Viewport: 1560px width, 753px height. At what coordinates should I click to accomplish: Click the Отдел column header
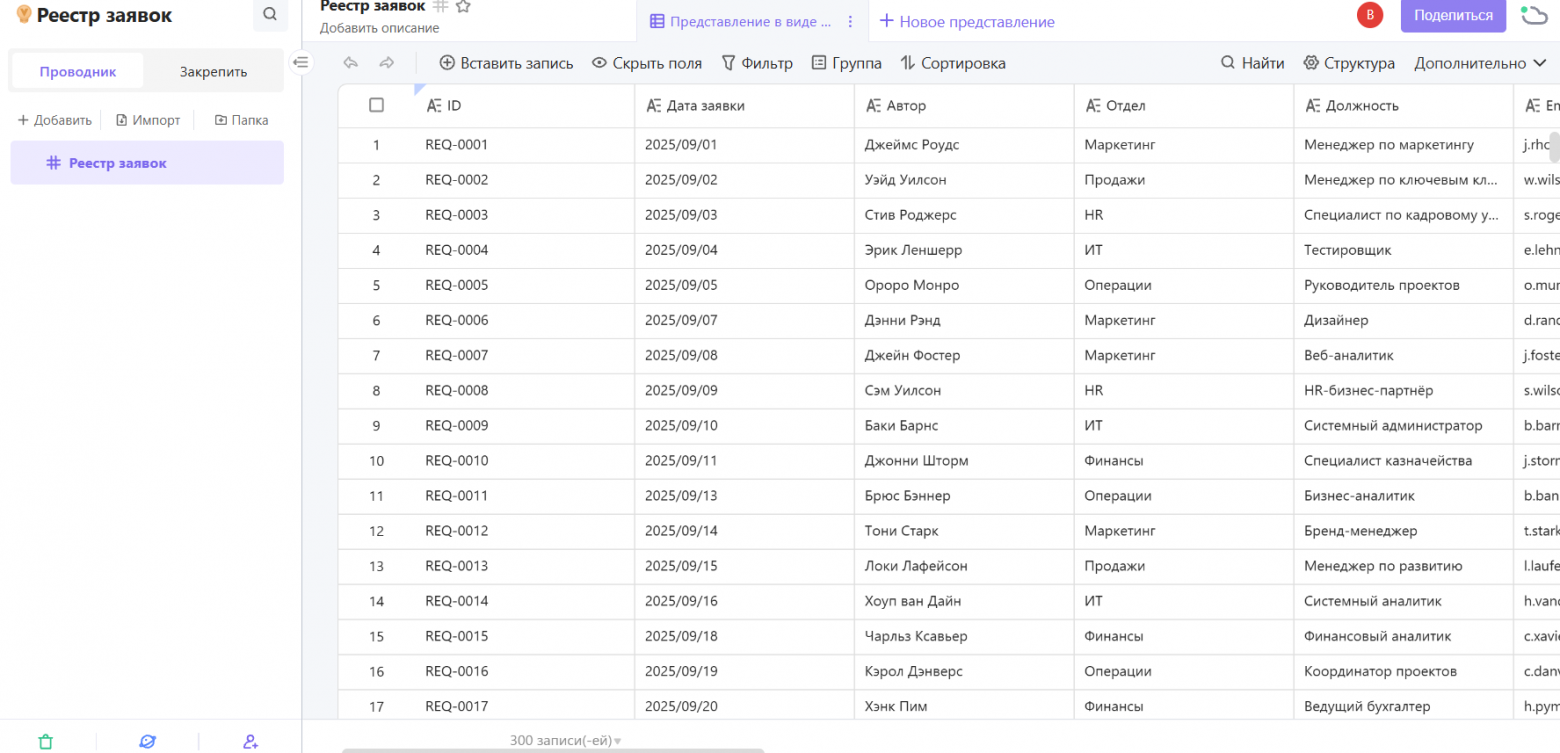(x=1184, y=105)
